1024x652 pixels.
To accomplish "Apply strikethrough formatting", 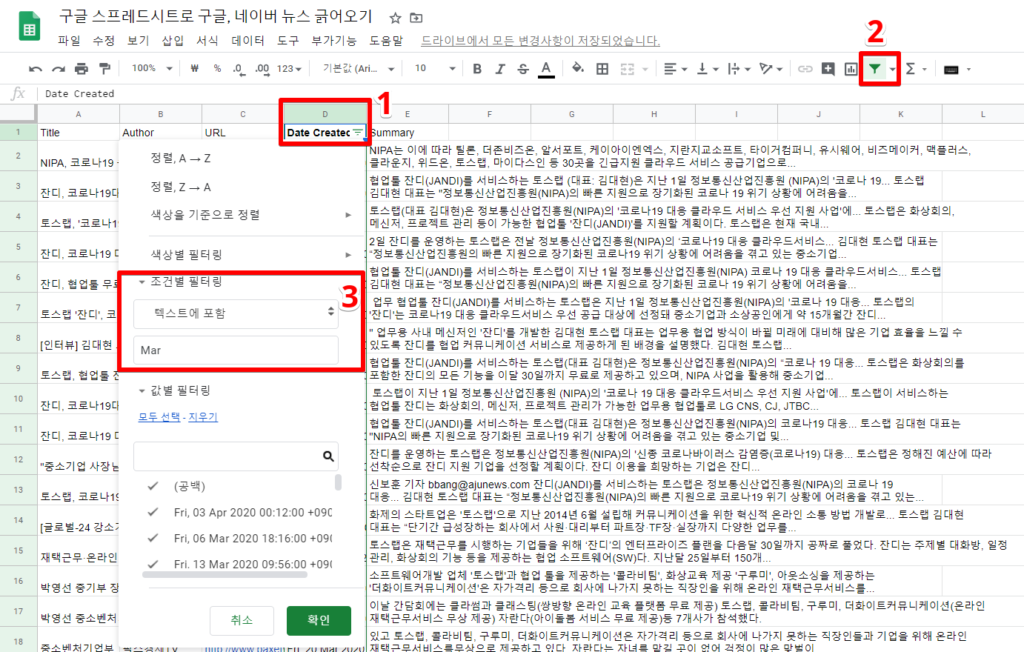I will tap(523, 69).
